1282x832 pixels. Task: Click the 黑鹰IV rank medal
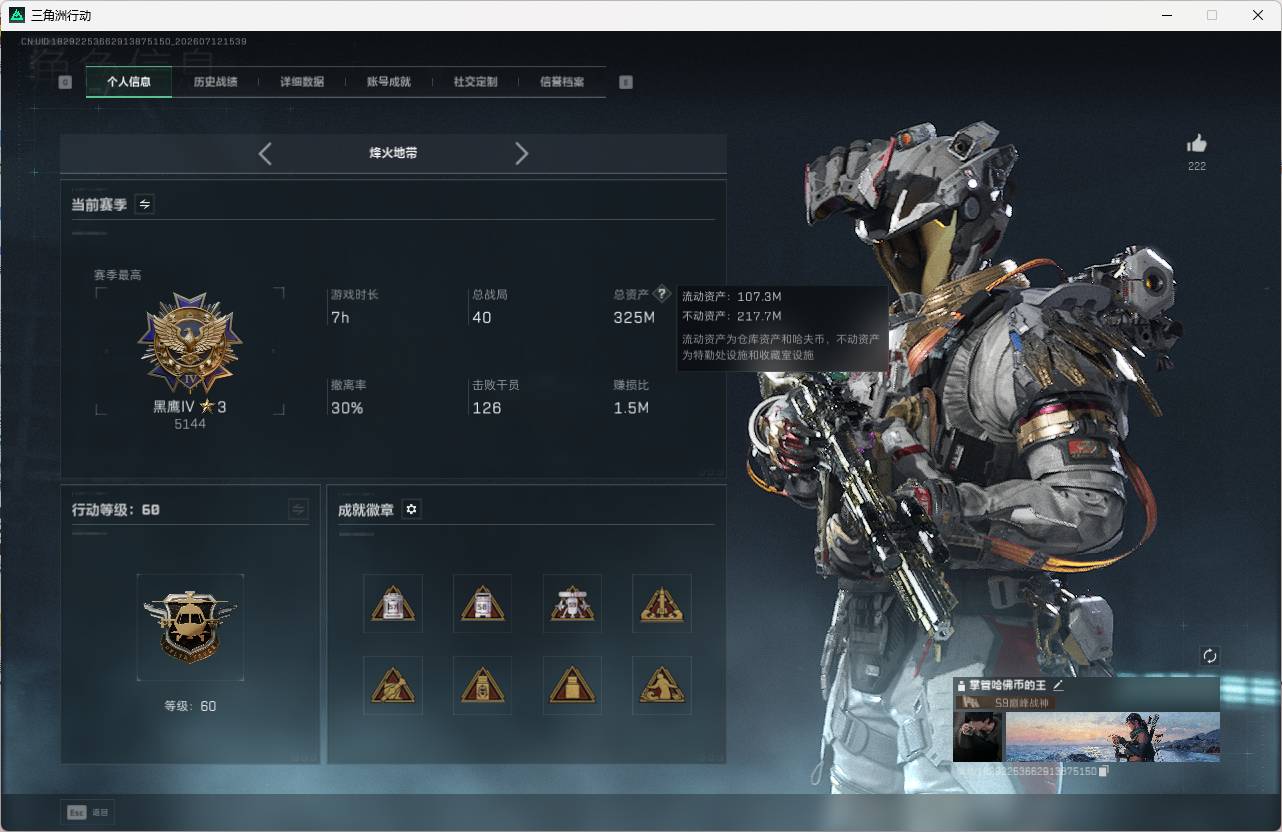190,343
